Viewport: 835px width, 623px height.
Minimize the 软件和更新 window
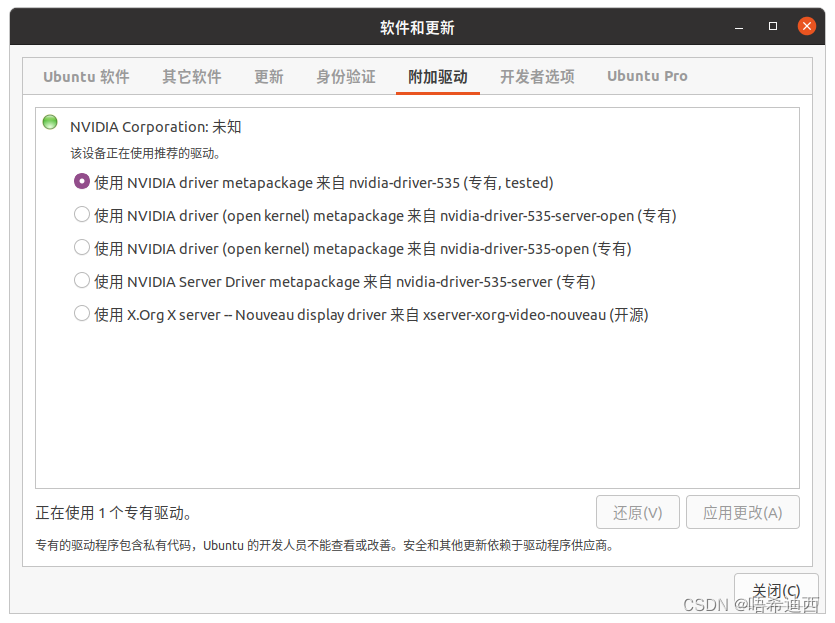pos(739,27)
